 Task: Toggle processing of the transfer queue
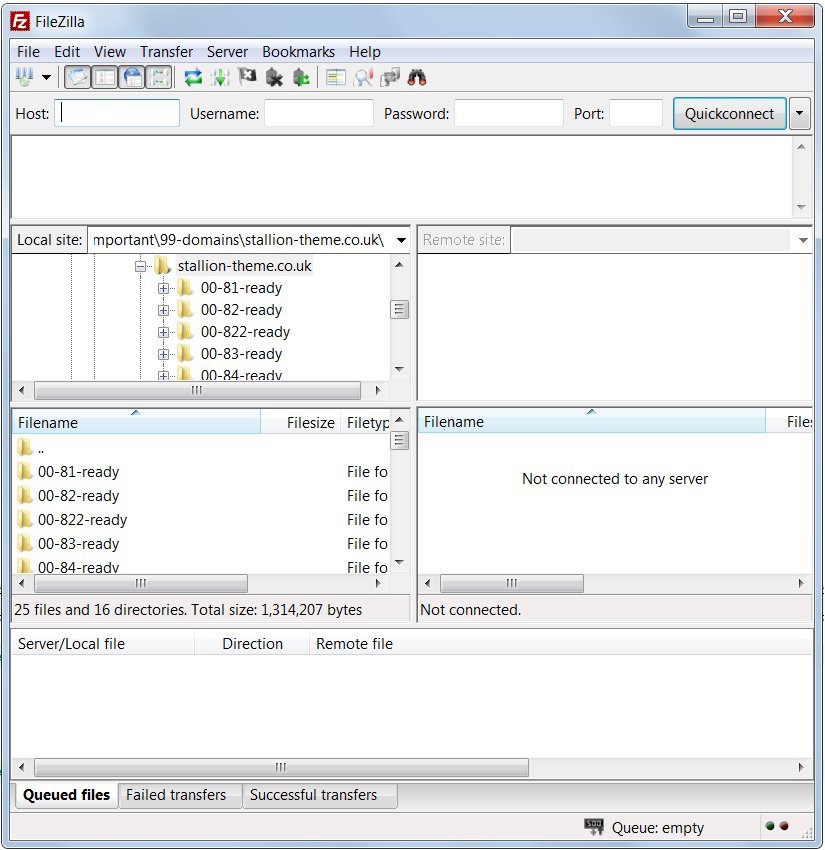point(220,78)
